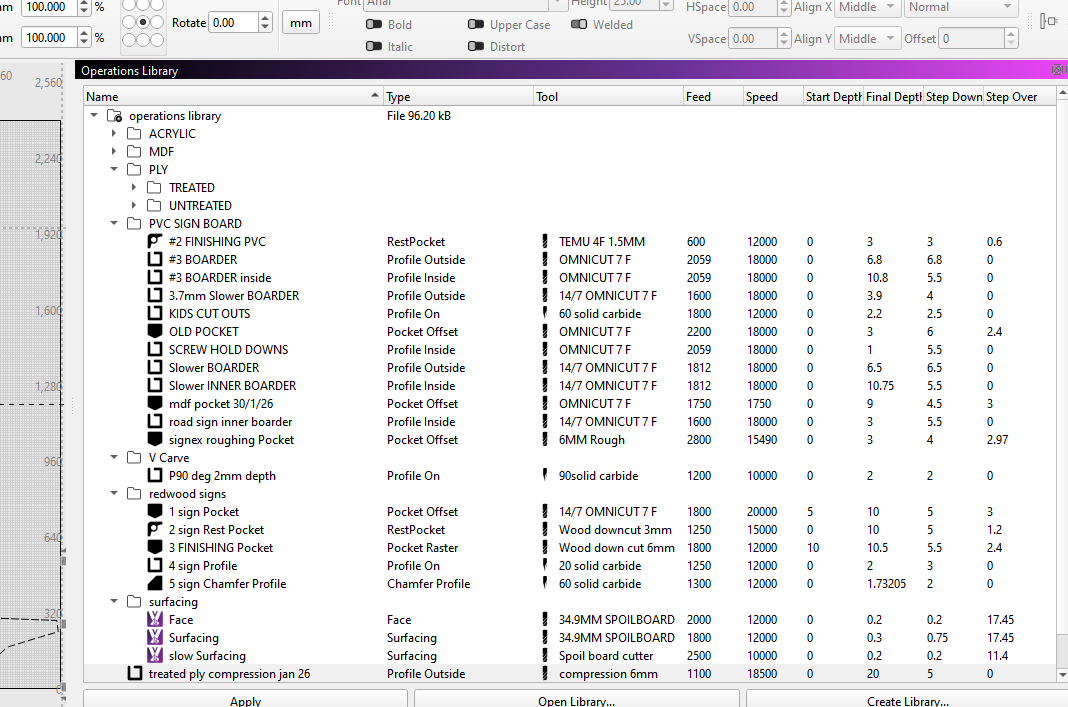Click the purple Face operation icon

tap(154, 620)
